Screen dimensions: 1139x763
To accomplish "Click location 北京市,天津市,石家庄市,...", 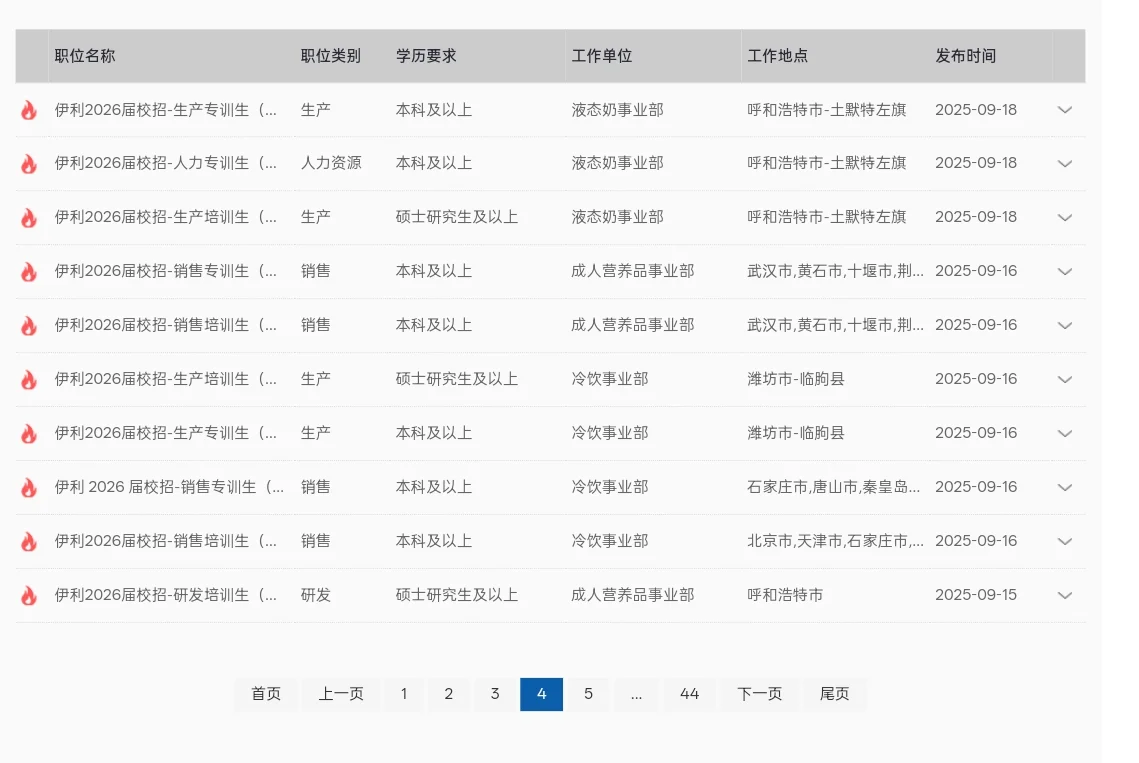I will (835, 541).
